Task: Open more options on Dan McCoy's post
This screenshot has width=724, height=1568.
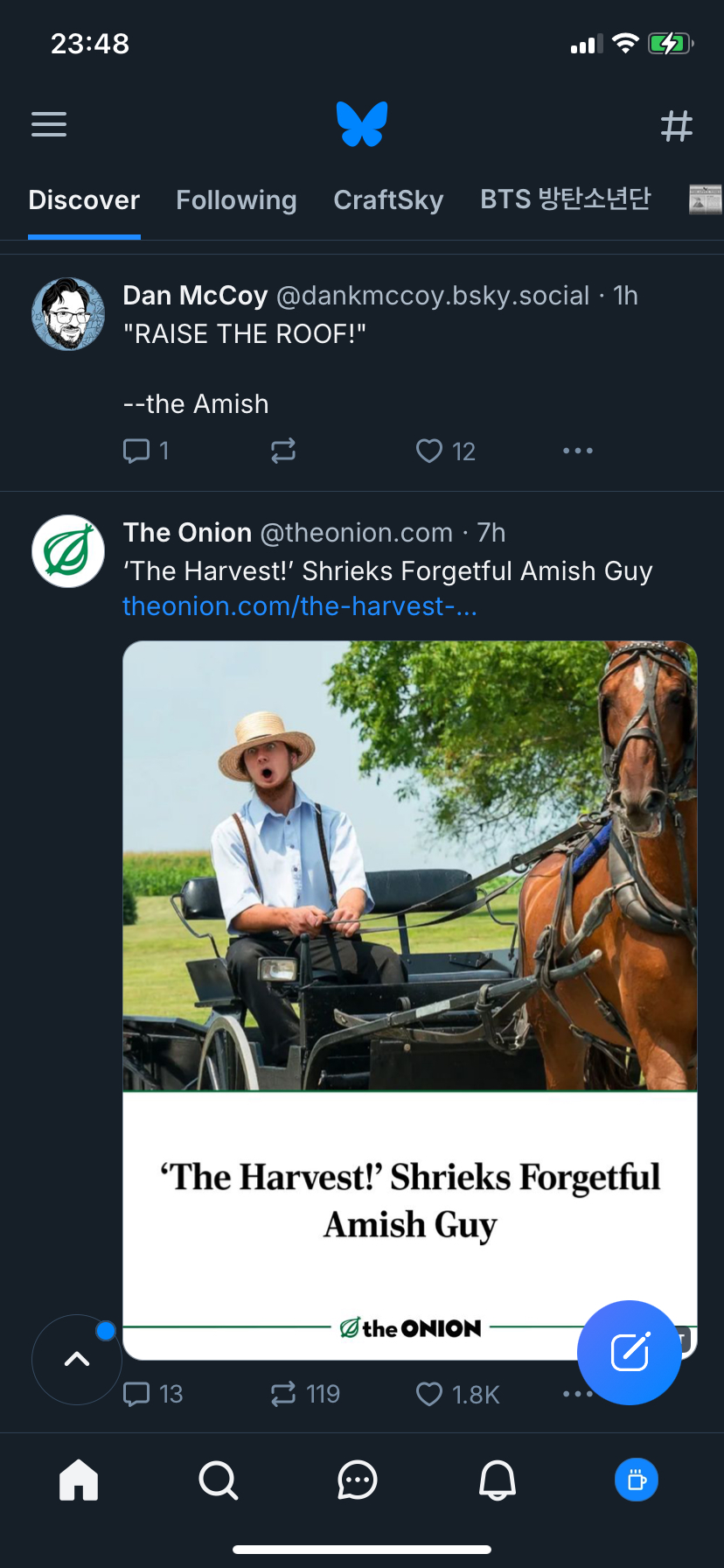Action: coord(578,451)
